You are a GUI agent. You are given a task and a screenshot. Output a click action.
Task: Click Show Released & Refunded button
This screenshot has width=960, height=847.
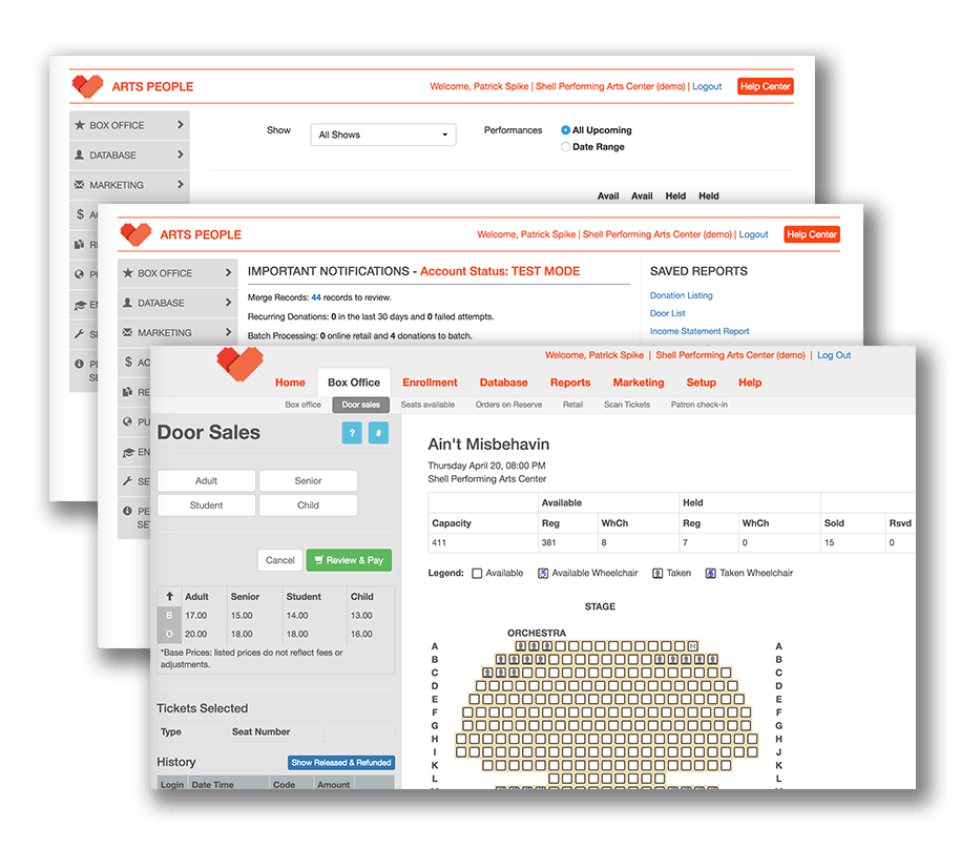click(341, 762)
